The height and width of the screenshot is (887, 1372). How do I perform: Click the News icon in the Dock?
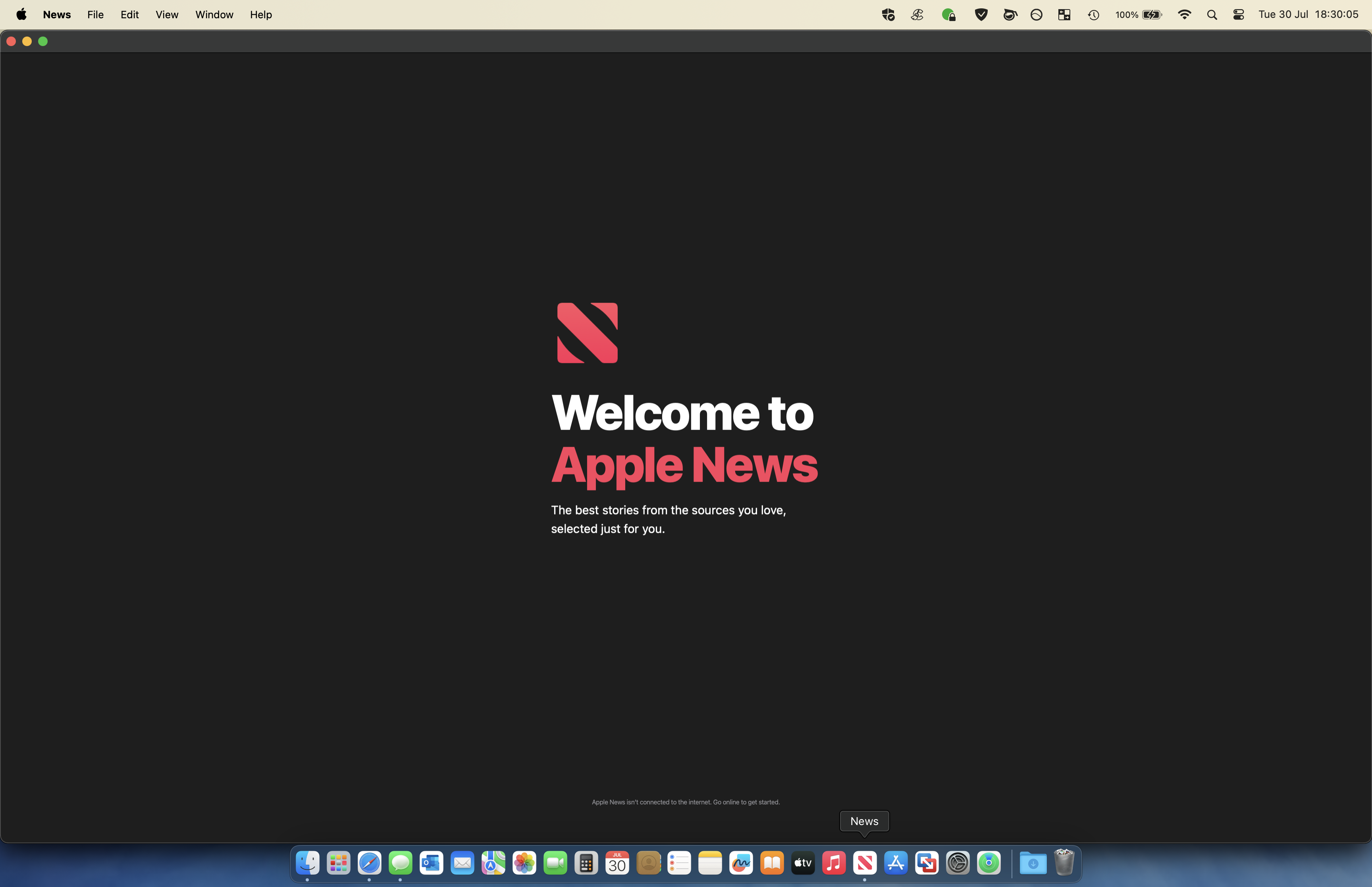pyautogui.click(x=864, y=862)
